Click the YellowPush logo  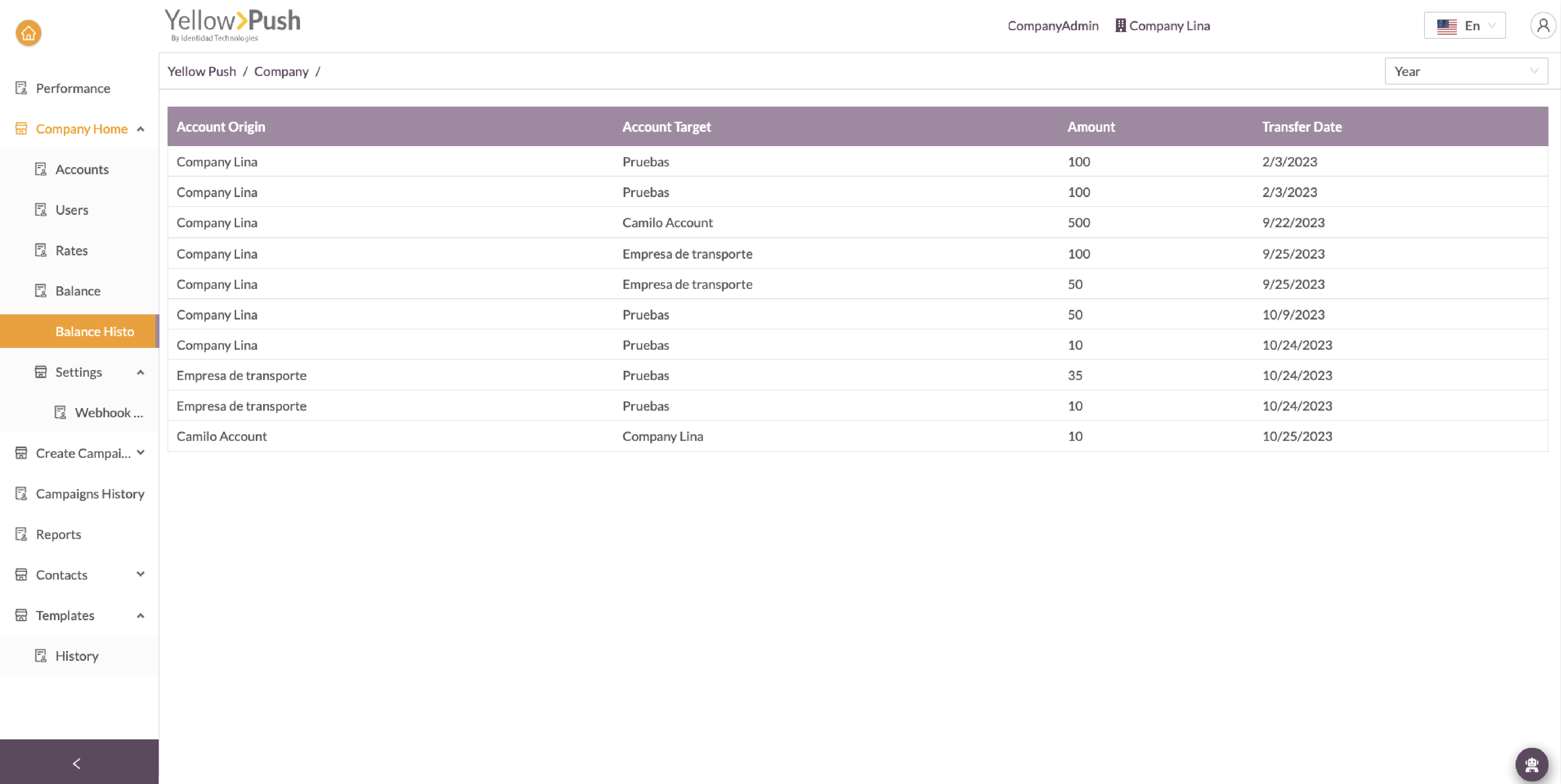coord(233,24)
